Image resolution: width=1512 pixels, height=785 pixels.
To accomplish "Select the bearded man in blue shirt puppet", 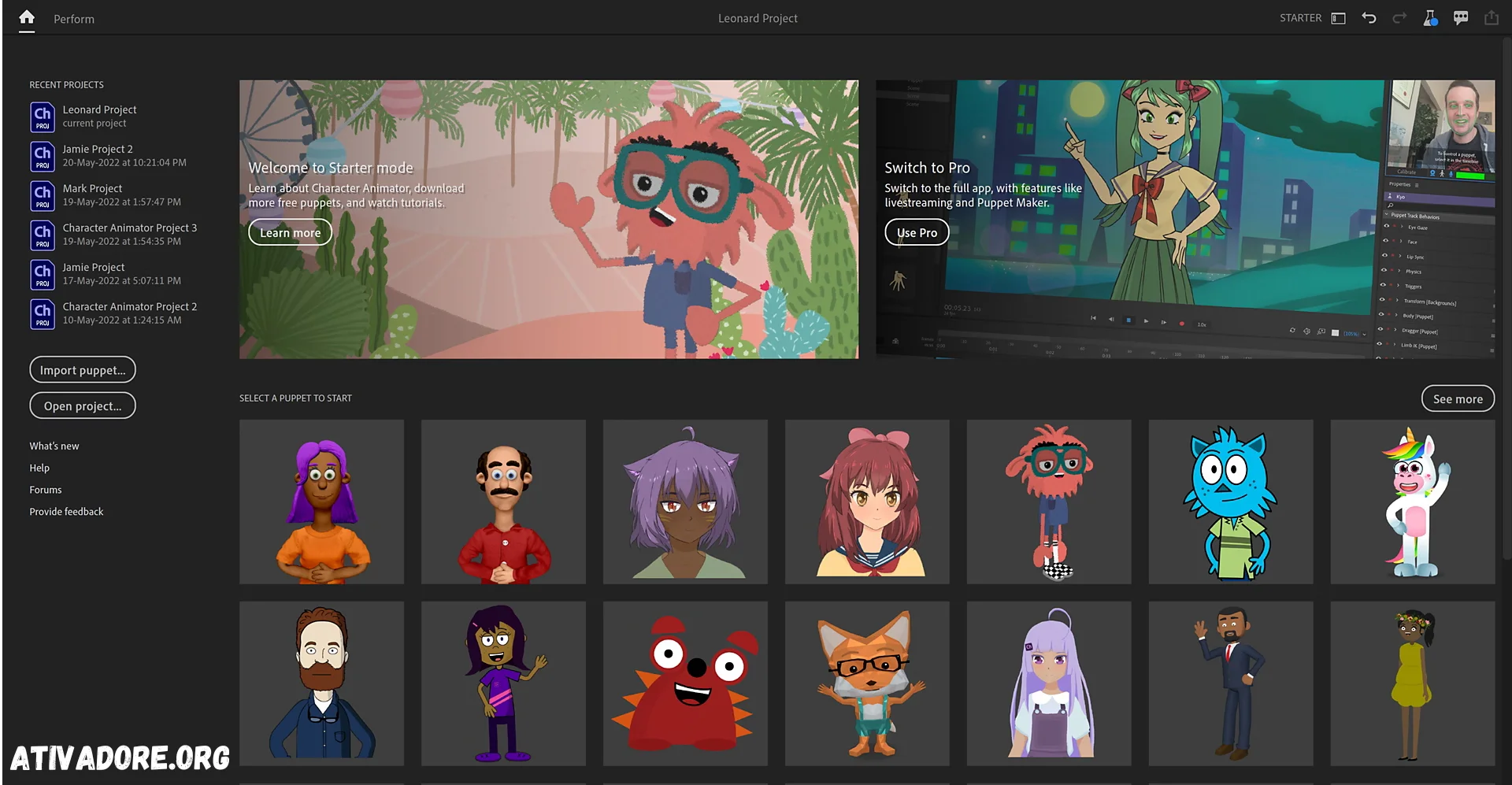I will coord(322,683).
